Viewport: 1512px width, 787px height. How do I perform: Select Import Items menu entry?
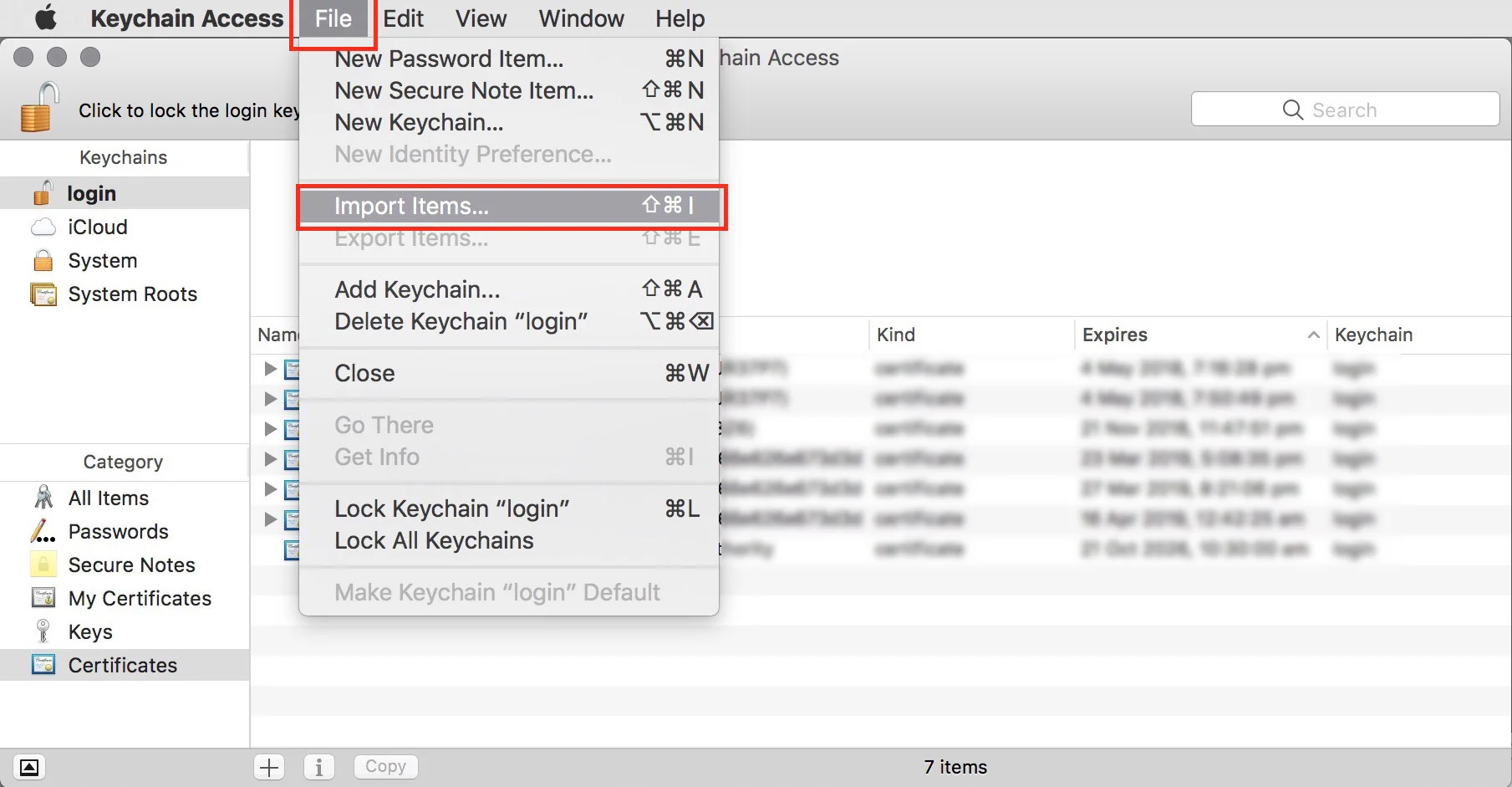(509, 206)
